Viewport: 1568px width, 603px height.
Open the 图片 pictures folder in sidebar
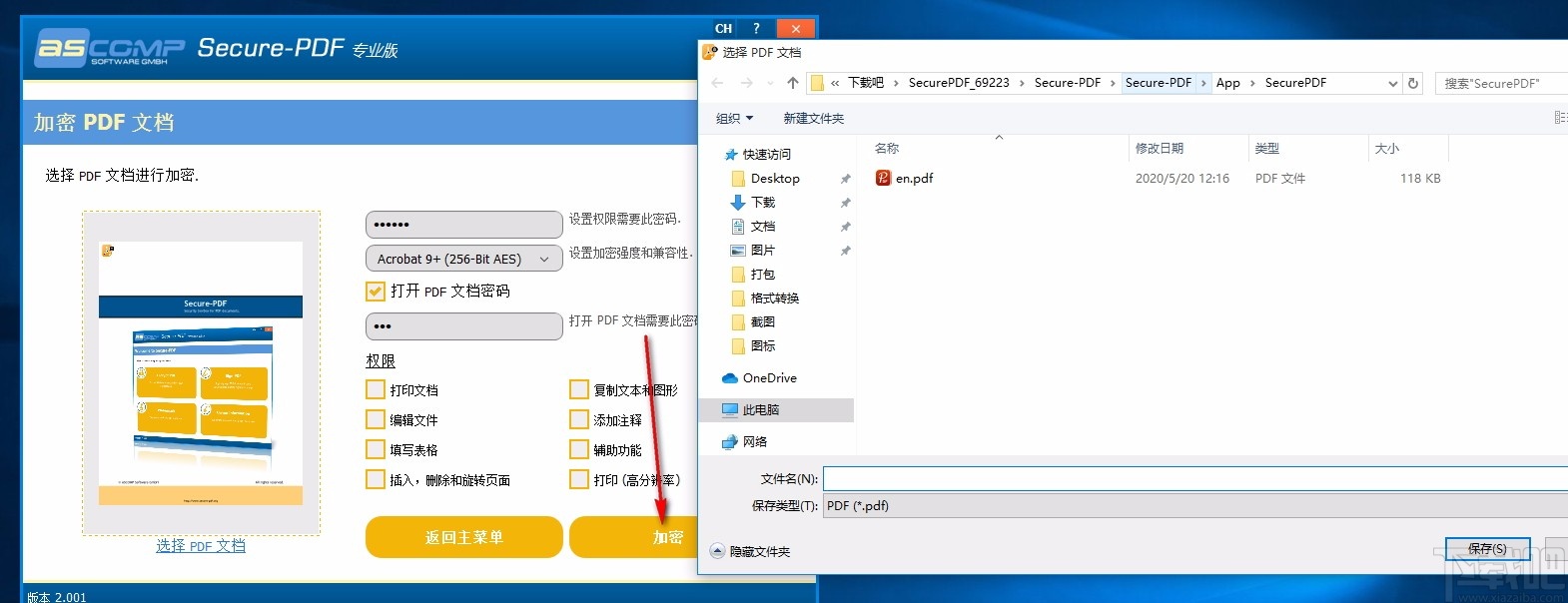763,251
